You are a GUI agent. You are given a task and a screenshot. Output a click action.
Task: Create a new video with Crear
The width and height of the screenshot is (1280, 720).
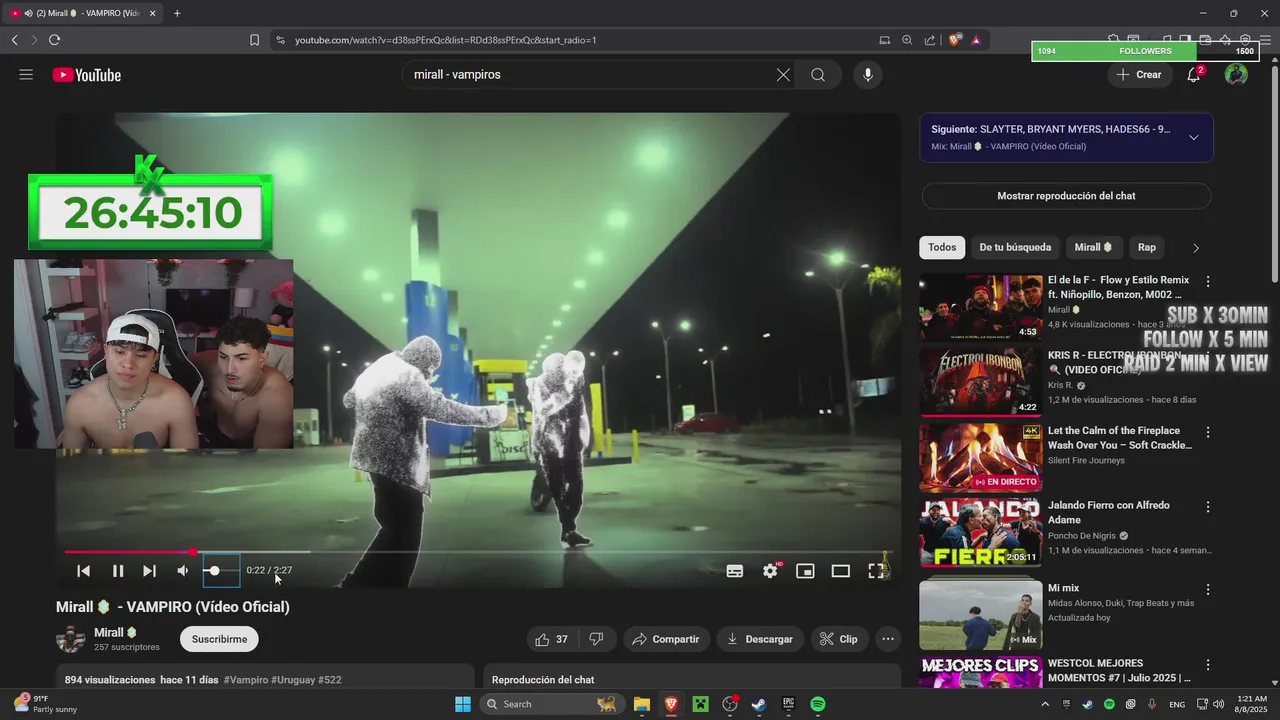coord(1139,75)
